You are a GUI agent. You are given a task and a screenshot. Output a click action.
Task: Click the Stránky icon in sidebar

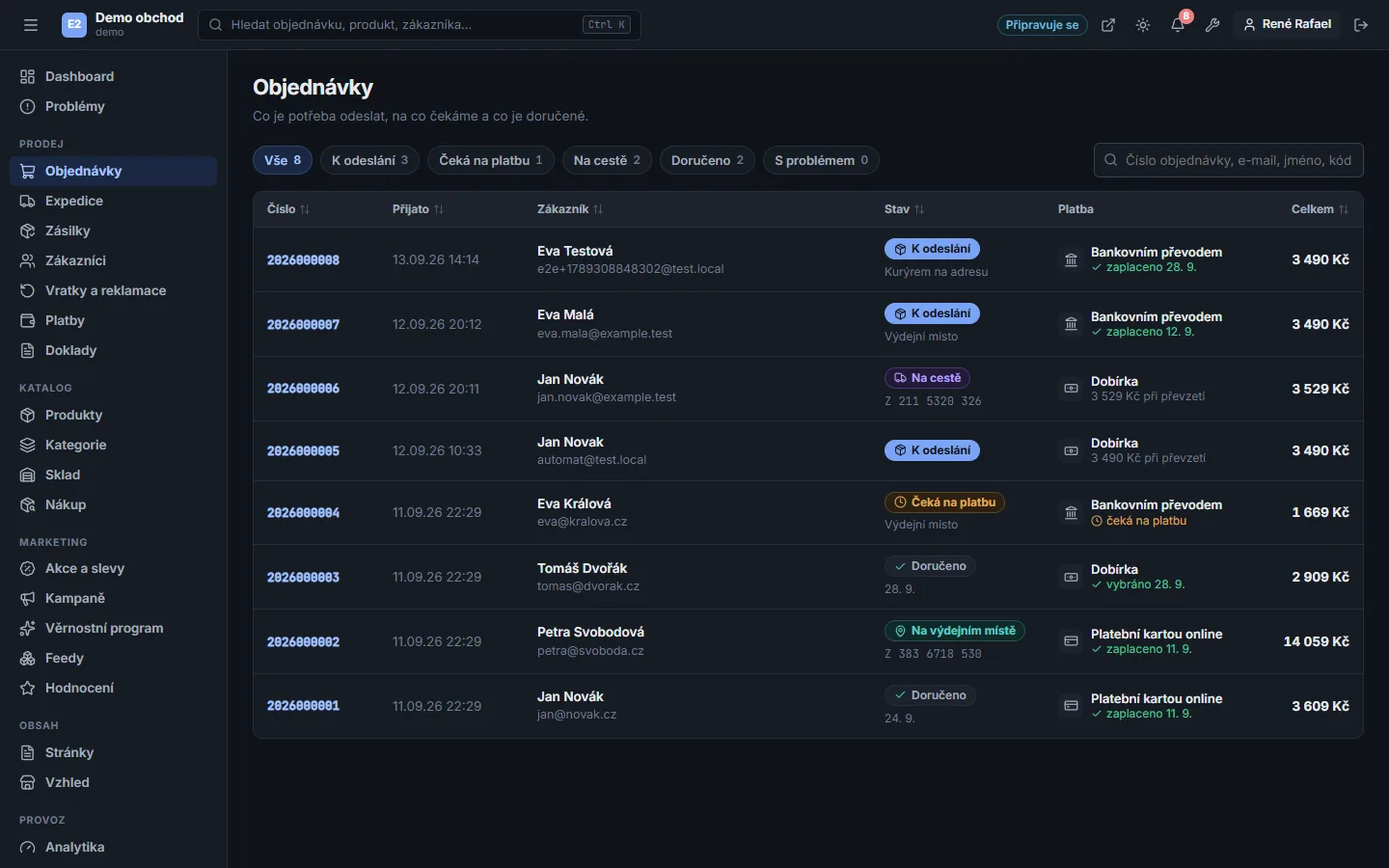tap(27, 752)
